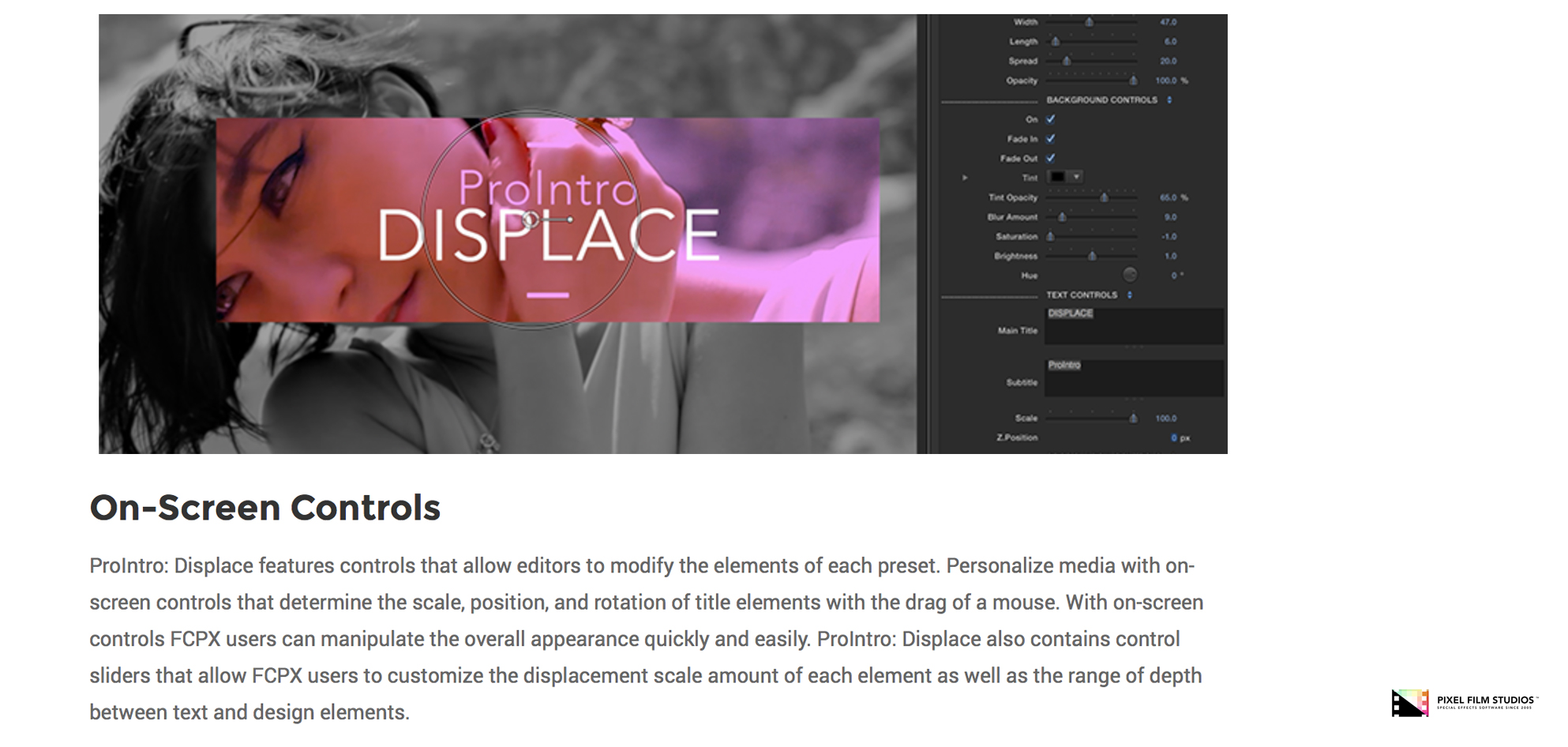Click the Blur Amount parameter label
Image resolution: width=1568 pixels, height=747 pixels.
click(1012, 217)
